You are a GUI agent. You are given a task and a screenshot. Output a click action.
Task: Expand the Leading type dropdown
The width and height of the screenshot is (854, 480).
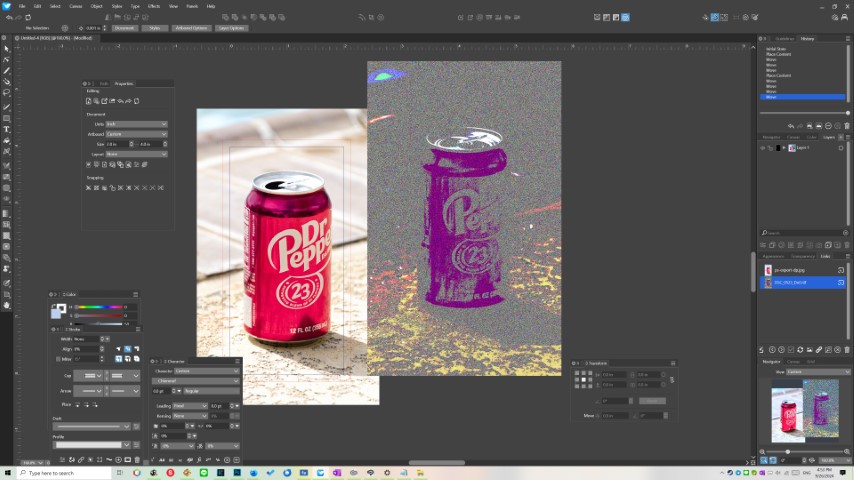[x=190, y=406]
